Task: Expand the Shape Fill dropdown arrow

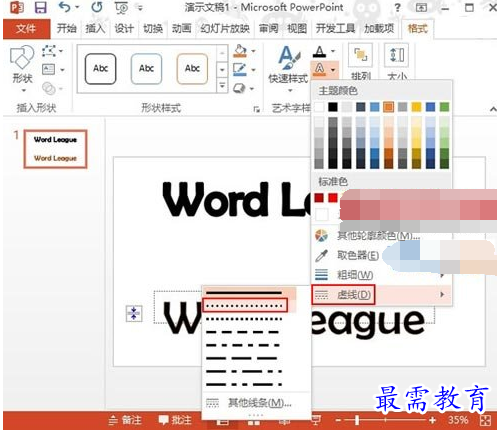Action: point(254,51)
